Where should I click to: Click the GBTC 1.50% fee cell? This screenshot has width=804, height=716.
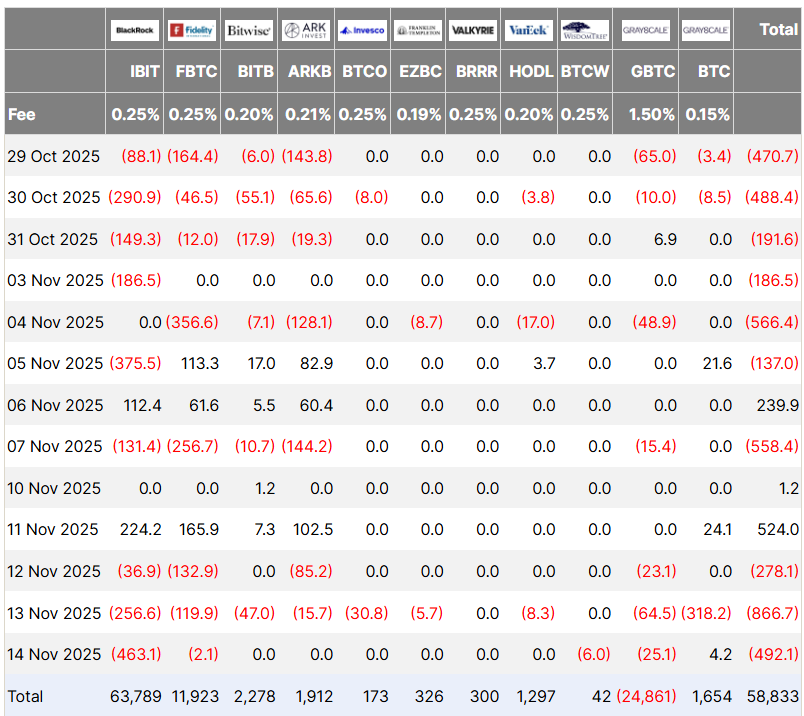(x=651, y=114)
